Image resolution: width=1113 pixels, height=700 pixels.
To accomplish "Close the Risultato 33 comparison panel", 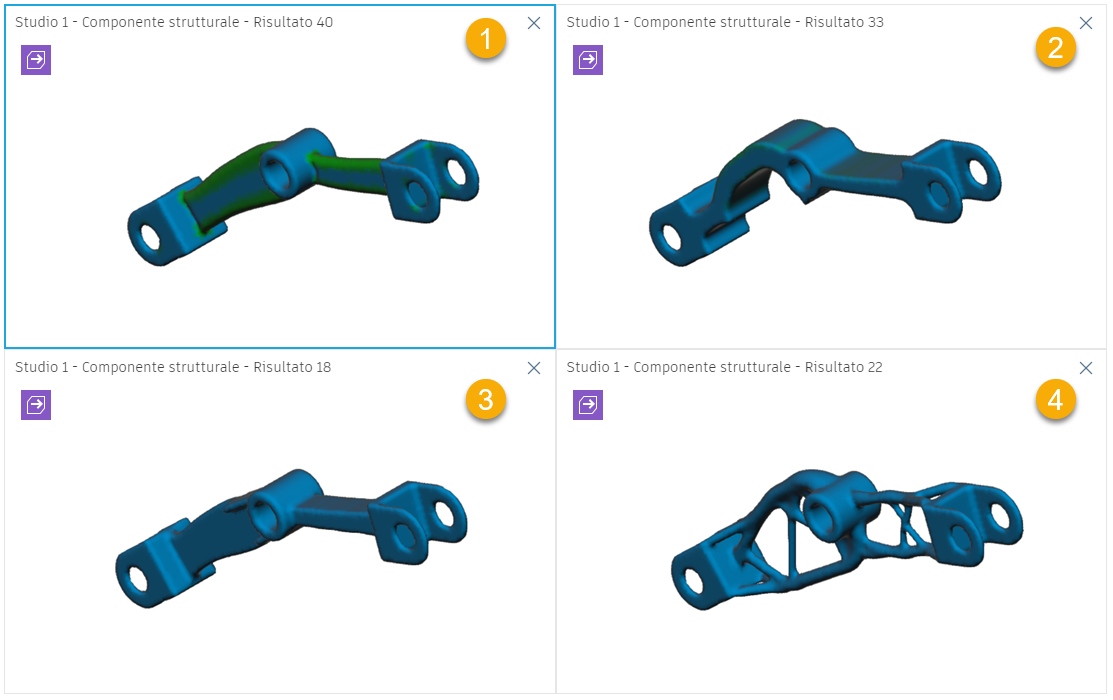I will tap(1086, 23).
